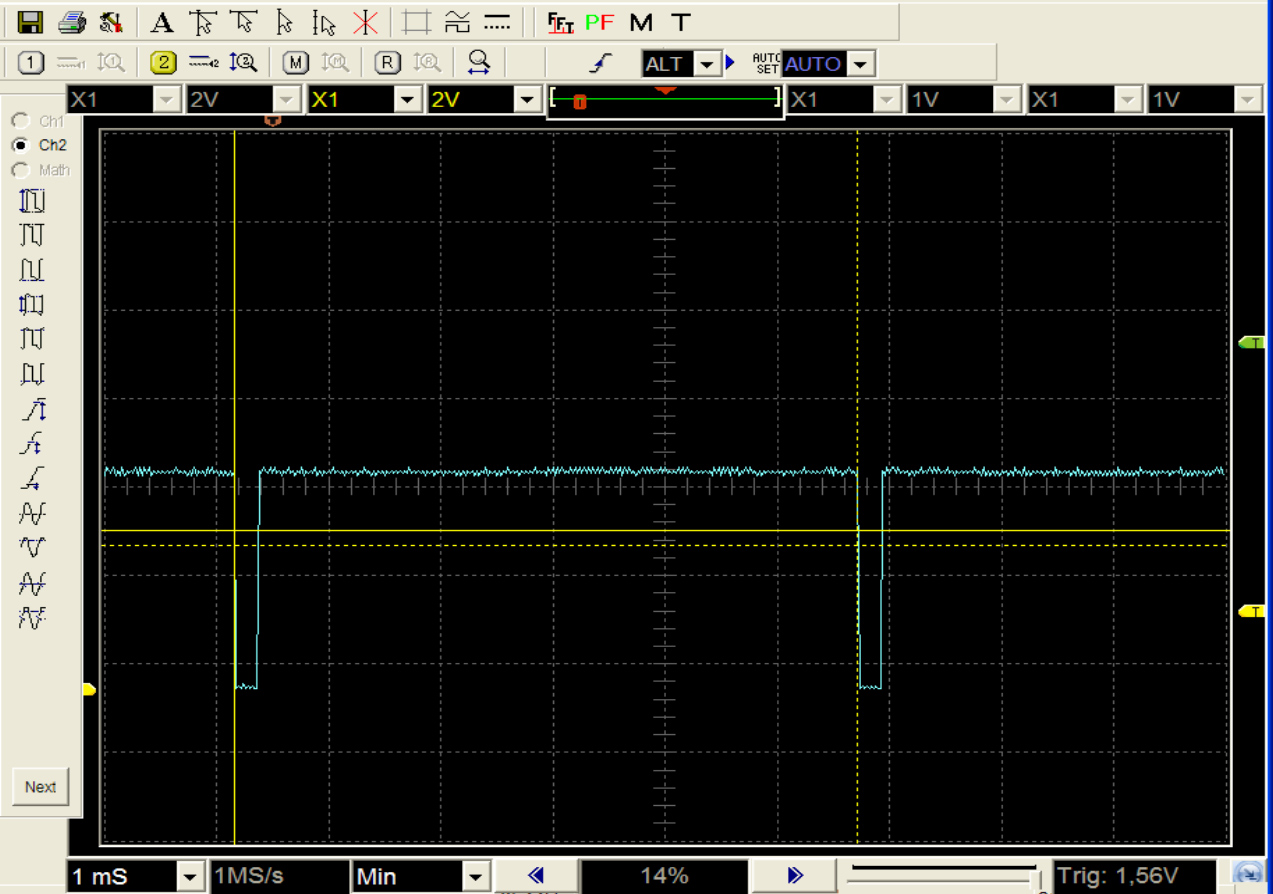Click the green and red PF icon

(600, 22)
